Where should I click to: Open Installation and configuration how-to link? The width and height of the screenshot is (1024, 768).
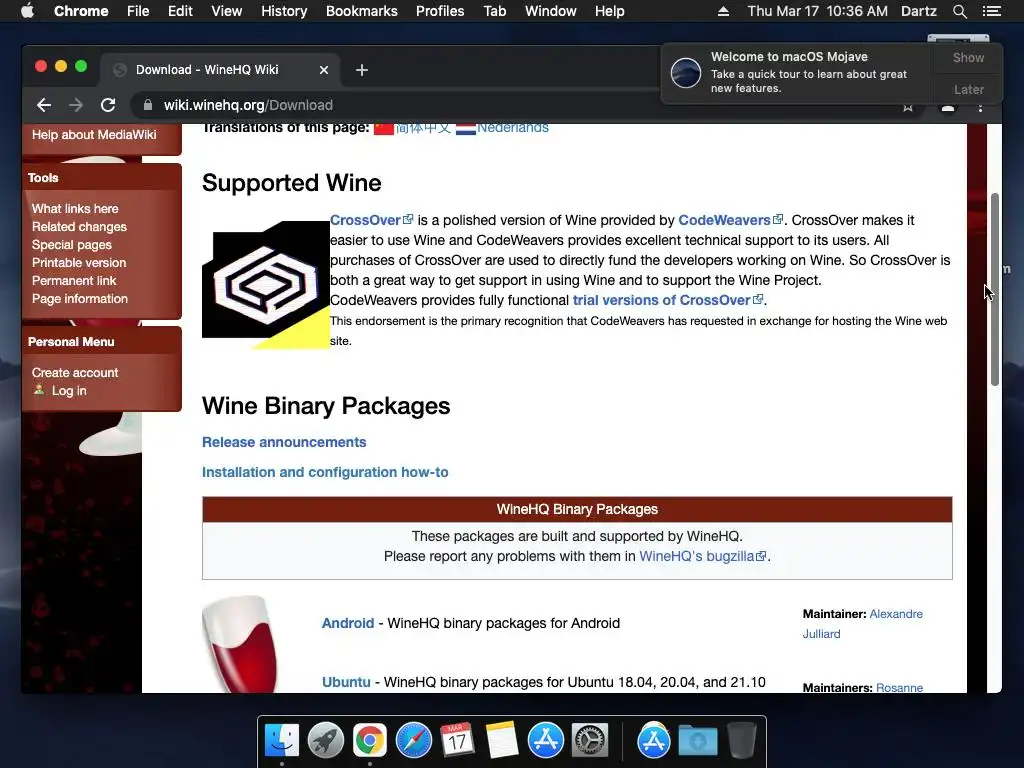pyautogui.click(x=325, y=472)
